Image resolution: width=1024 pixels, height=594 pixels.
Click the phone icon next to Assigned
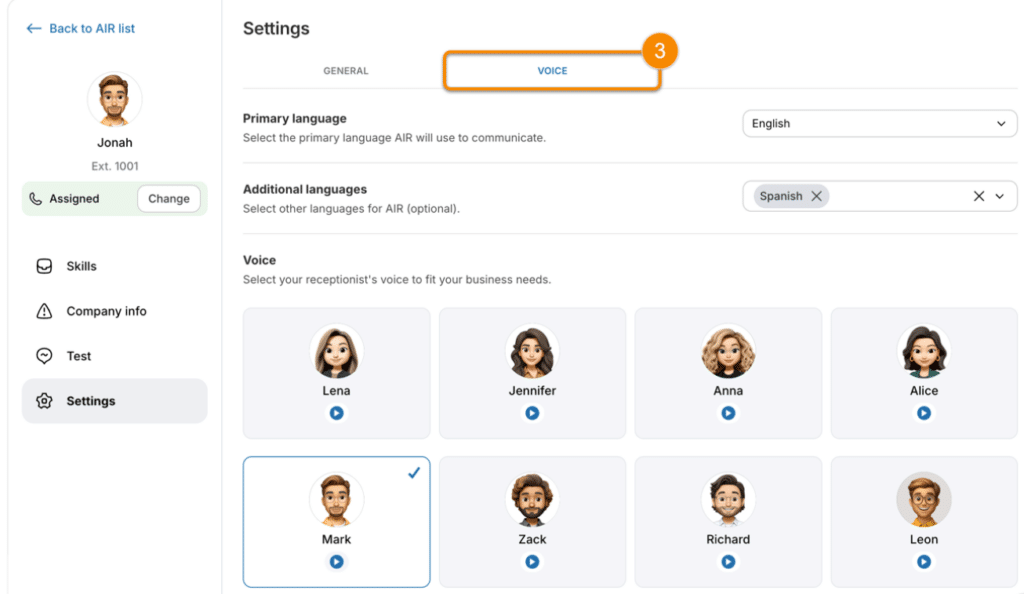coord(36,198)
